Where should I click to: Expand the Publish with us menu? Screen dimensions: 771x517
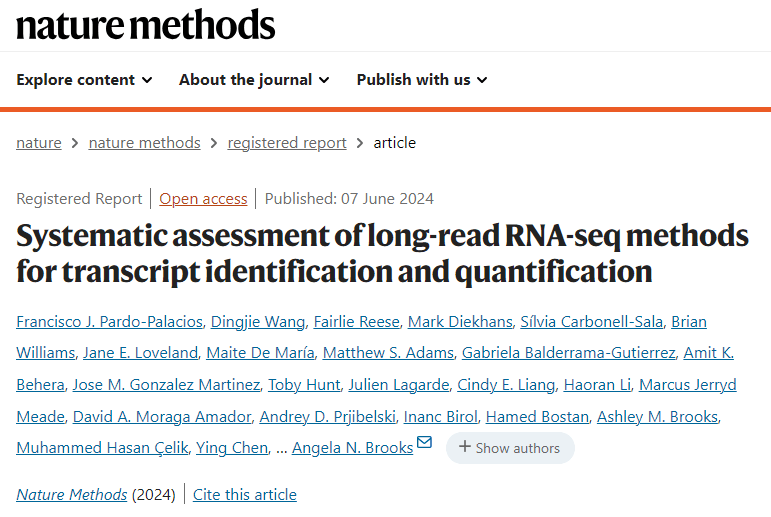click(x=422, y=80)
